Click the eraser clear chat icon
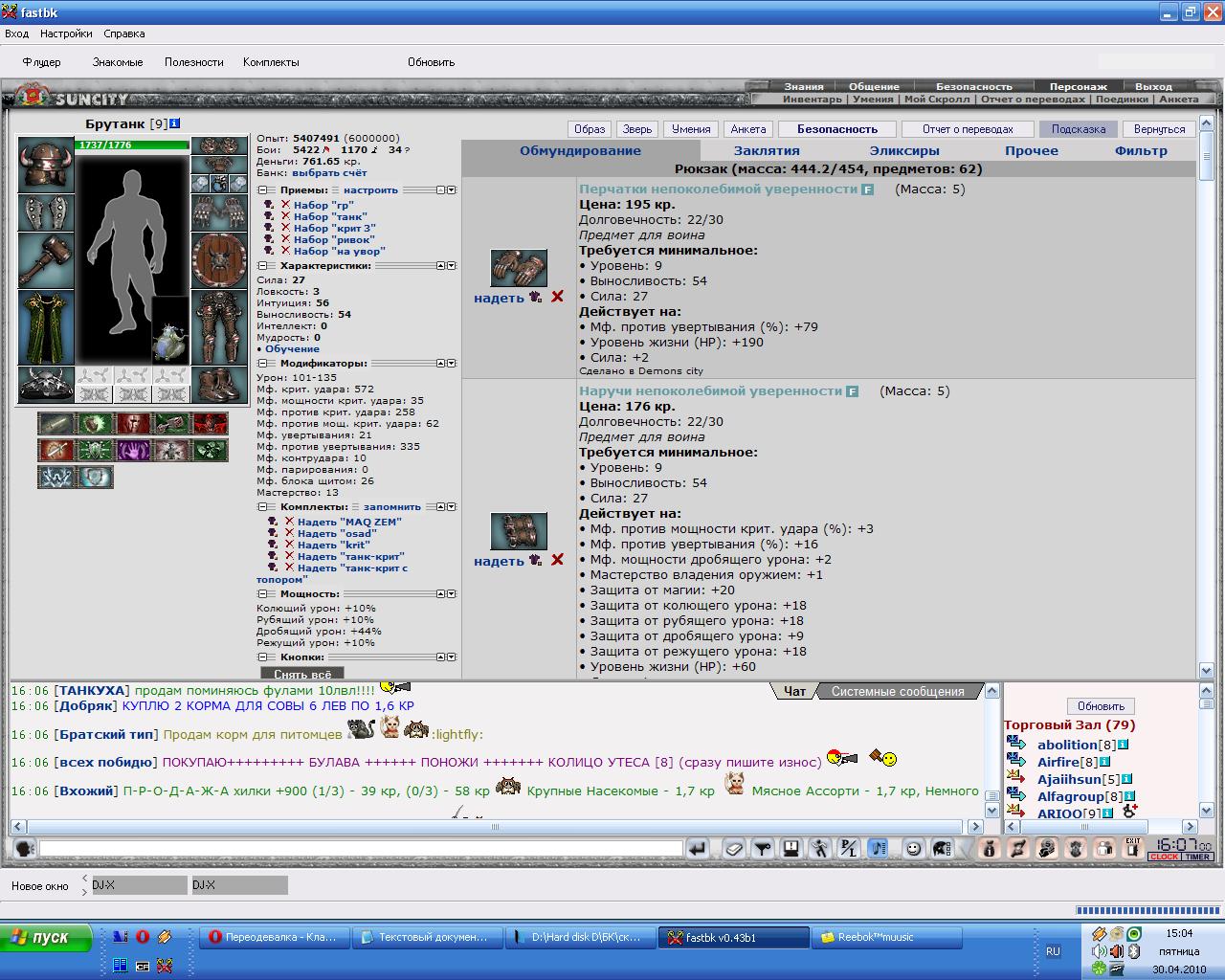The width and height of the screenshot is (1225, 980). tap(733, 848)
